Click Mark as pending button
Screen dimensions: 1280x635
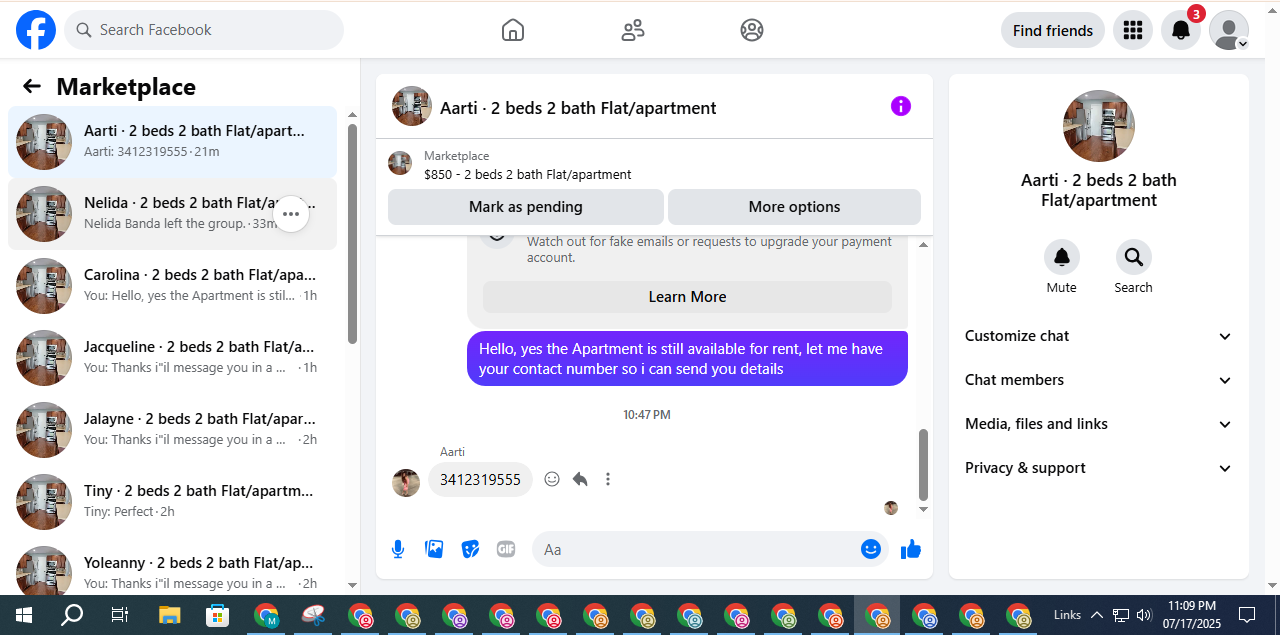point(526,207)
